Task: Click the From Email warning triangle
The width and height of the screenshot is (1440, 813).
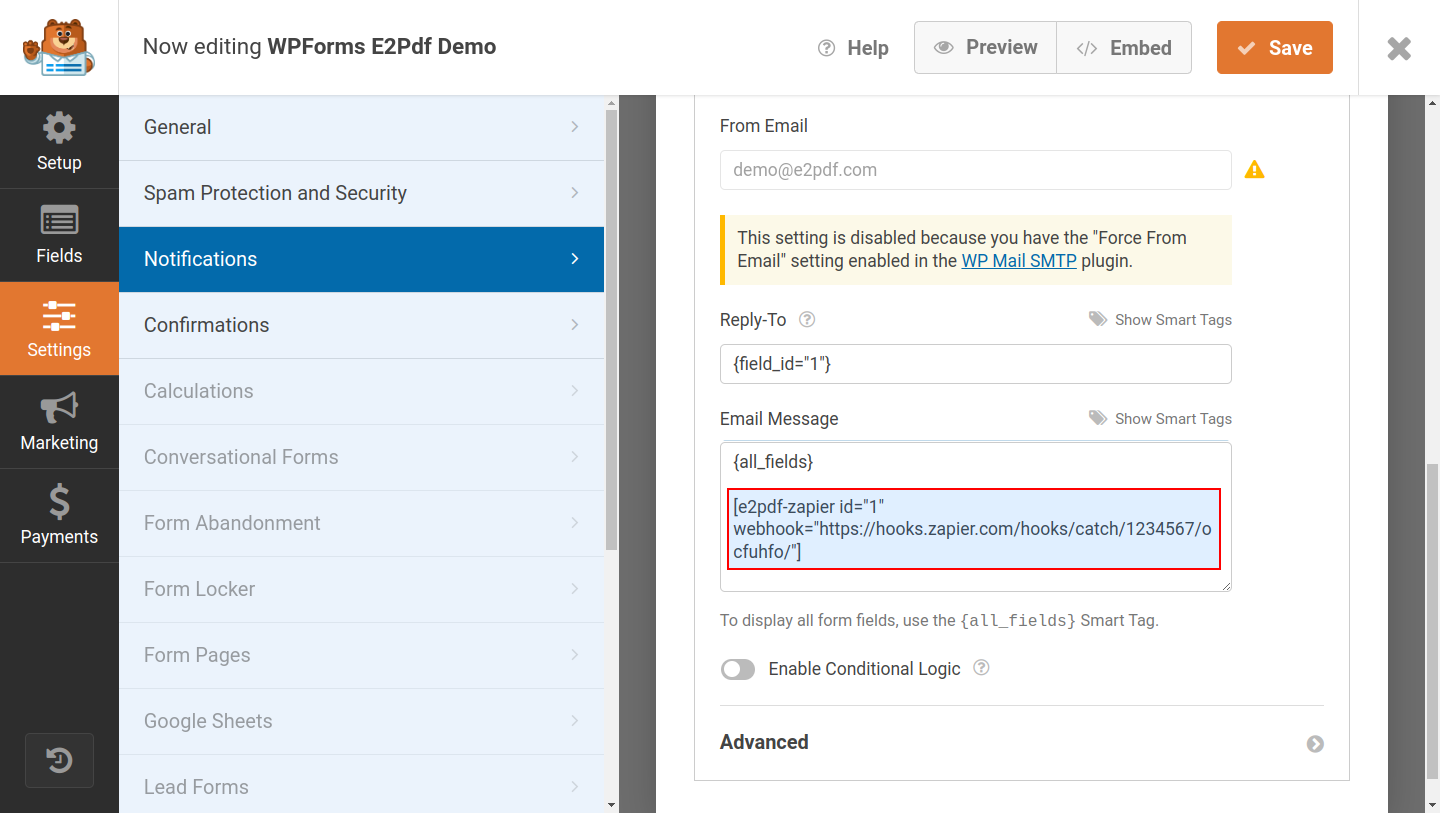Action: tap(1254, 170)
